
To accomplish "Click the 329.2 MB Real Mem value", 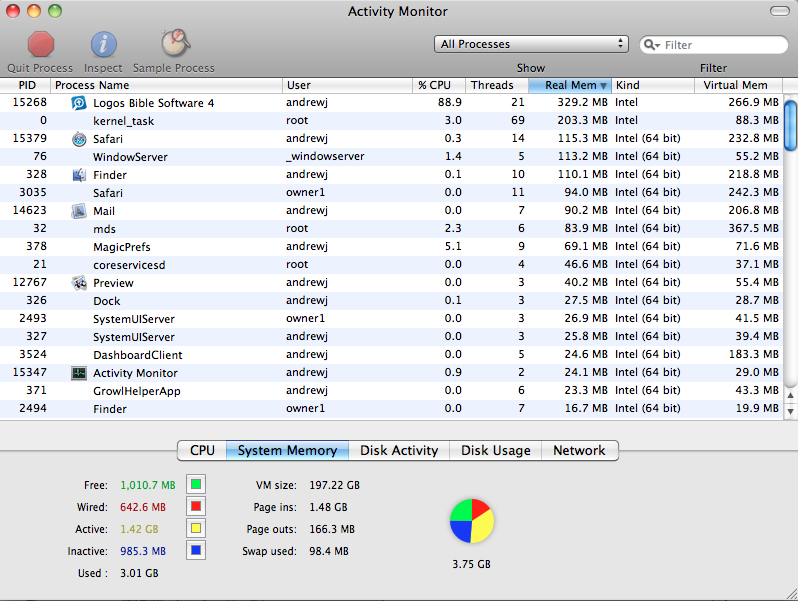I will coord(582,102).
